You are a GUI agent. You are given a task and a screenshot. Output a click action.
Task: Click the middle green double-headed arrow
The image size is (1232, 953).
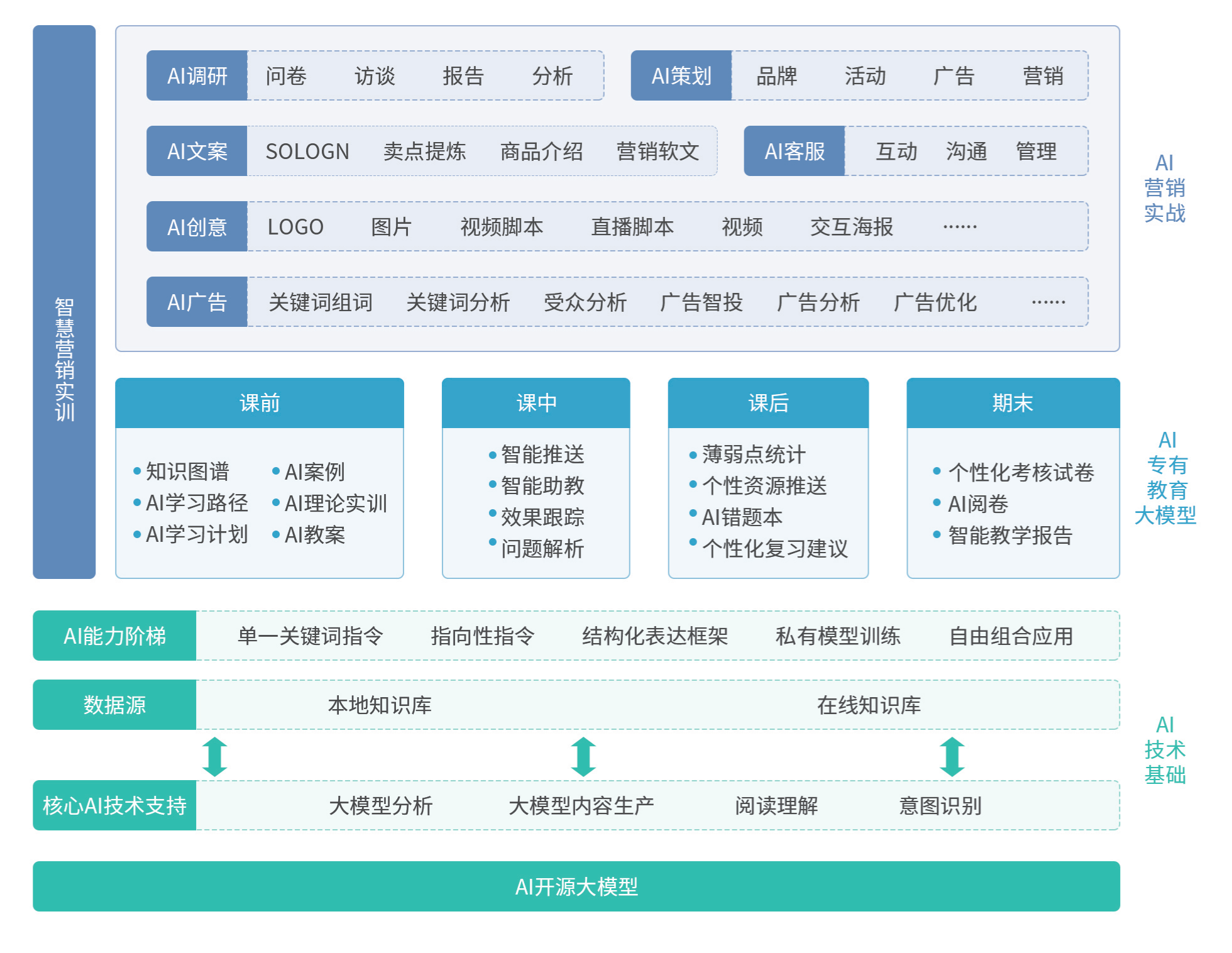pos(583,756)
